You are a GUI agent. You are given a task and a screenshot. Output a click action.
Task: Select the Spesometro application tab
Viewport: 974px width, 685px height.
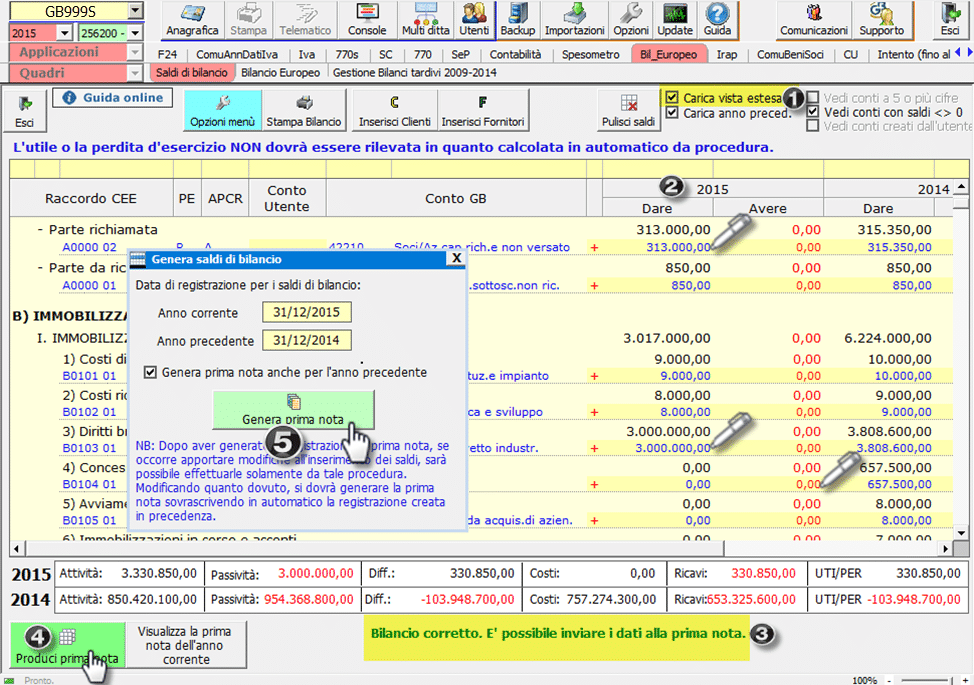pos(590,54)
